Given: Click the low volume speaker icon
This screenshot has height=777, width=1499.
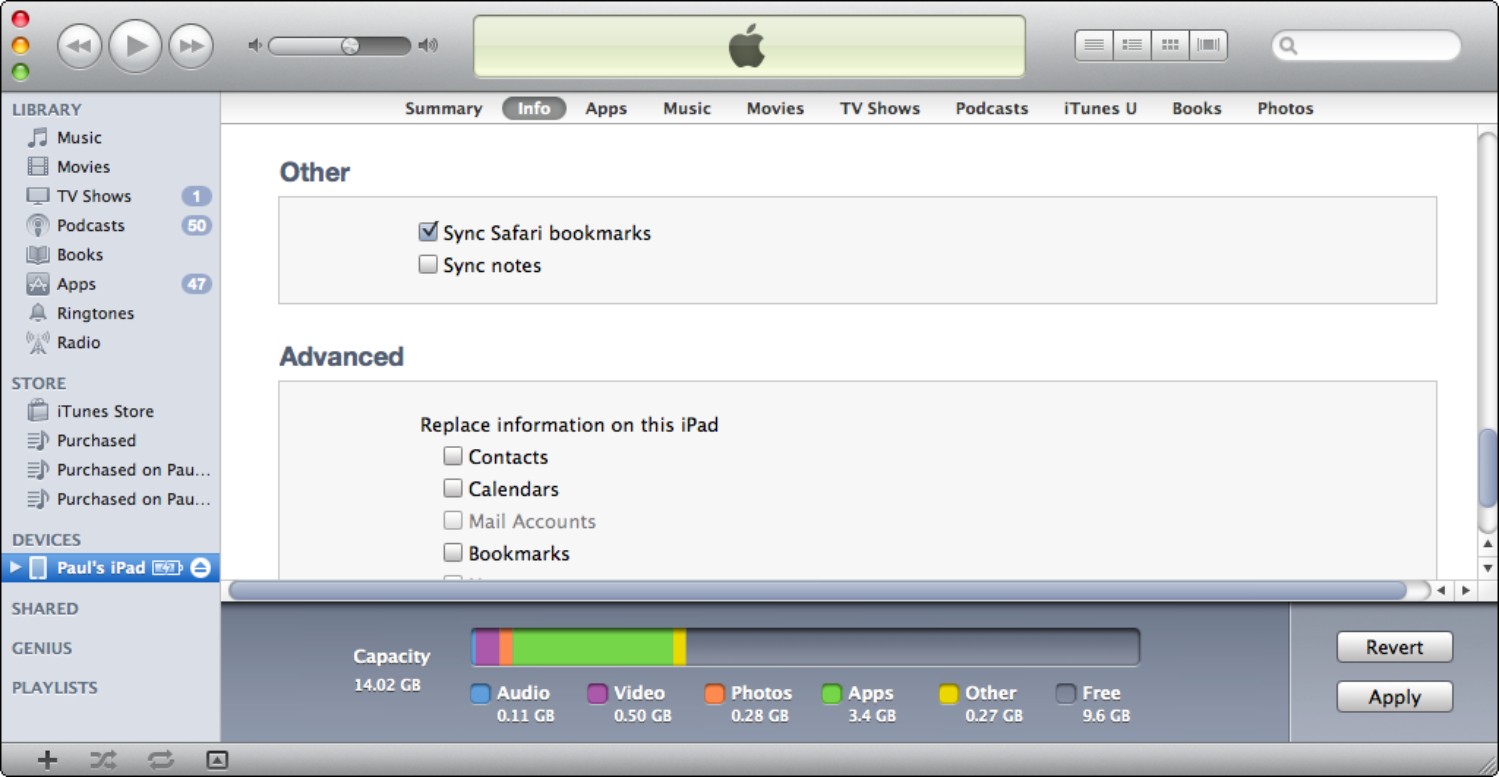Looking at the screenshot, I should [x=255, y=45].
